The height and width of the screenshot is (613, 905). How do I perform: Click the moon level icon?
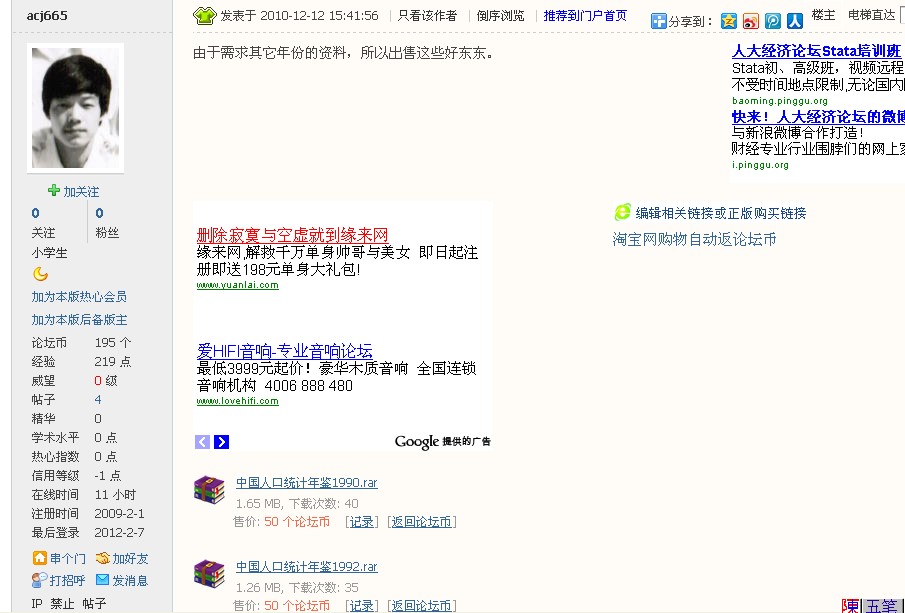(x=40, y=274)
